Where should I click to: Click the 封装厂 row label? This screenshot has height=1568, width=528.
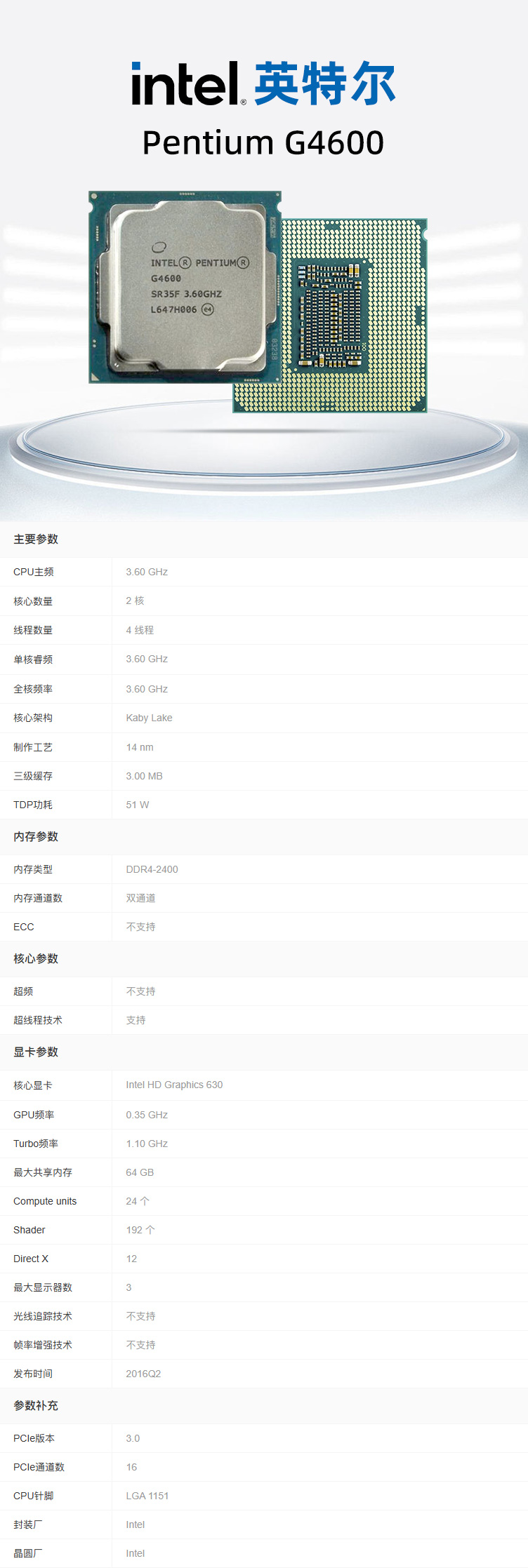point(28,1525)
